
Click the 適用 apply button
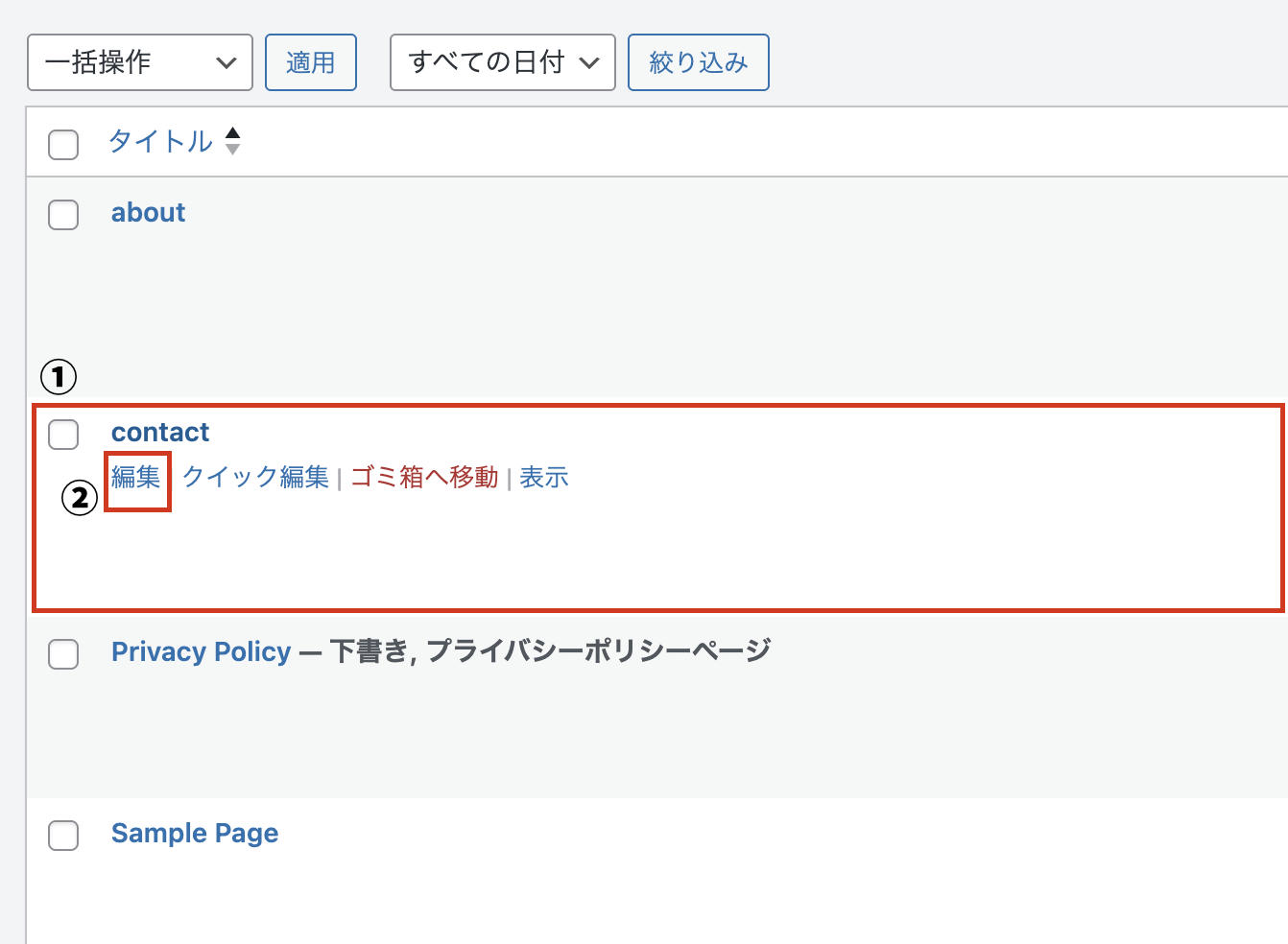coord(310,62)
